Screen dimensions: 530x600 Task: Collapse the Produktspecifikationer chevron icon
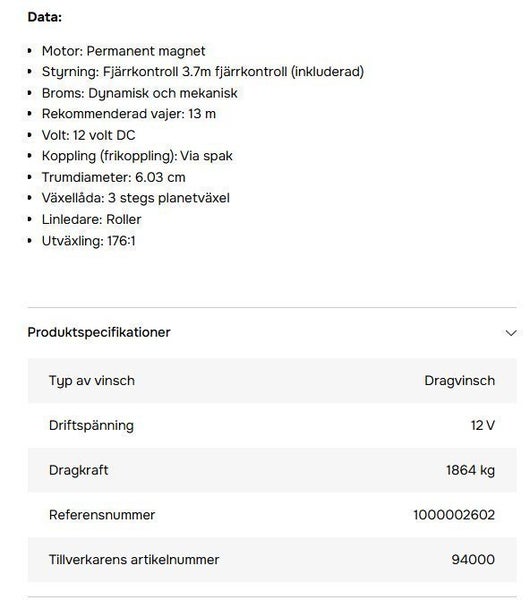510,333
